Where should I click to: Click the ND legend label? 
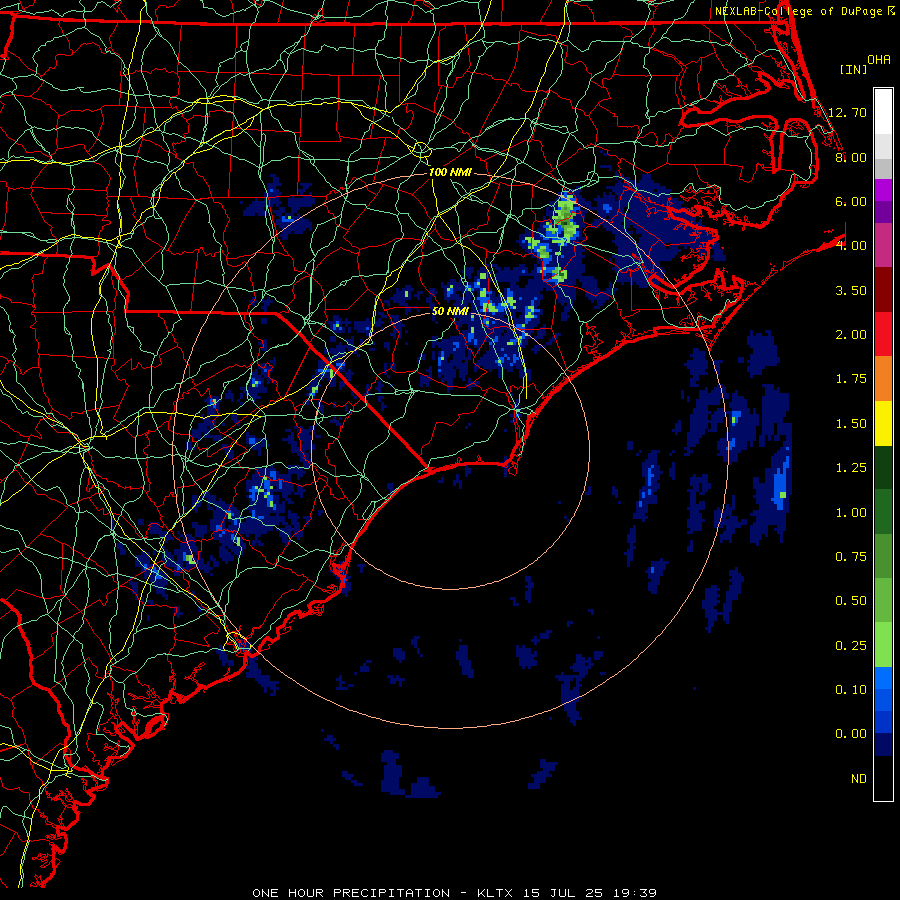pos(859,779)
